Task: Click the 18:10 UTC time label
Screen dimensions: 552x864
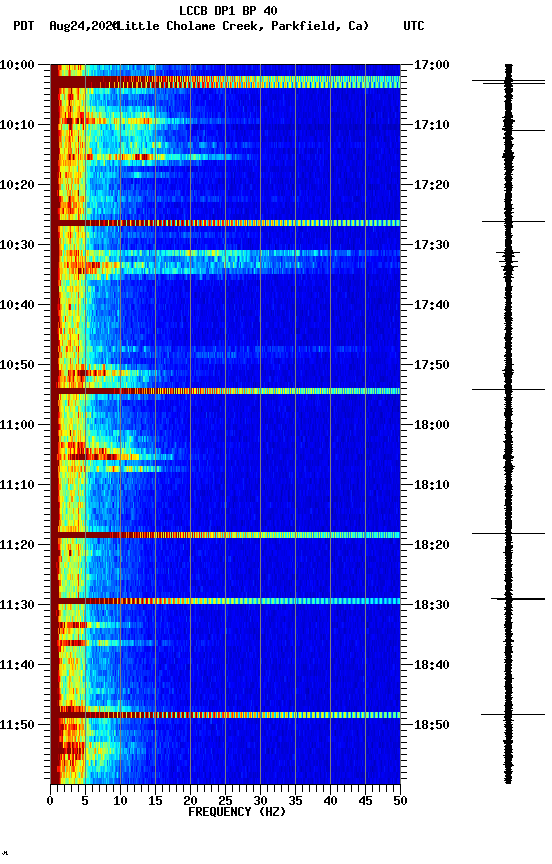Action: pos(432,485)
